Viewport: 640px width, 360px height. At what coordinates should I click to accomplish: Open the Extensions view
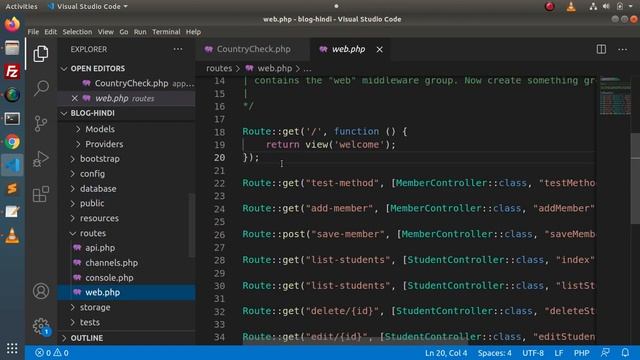click(x=41, y=194)
